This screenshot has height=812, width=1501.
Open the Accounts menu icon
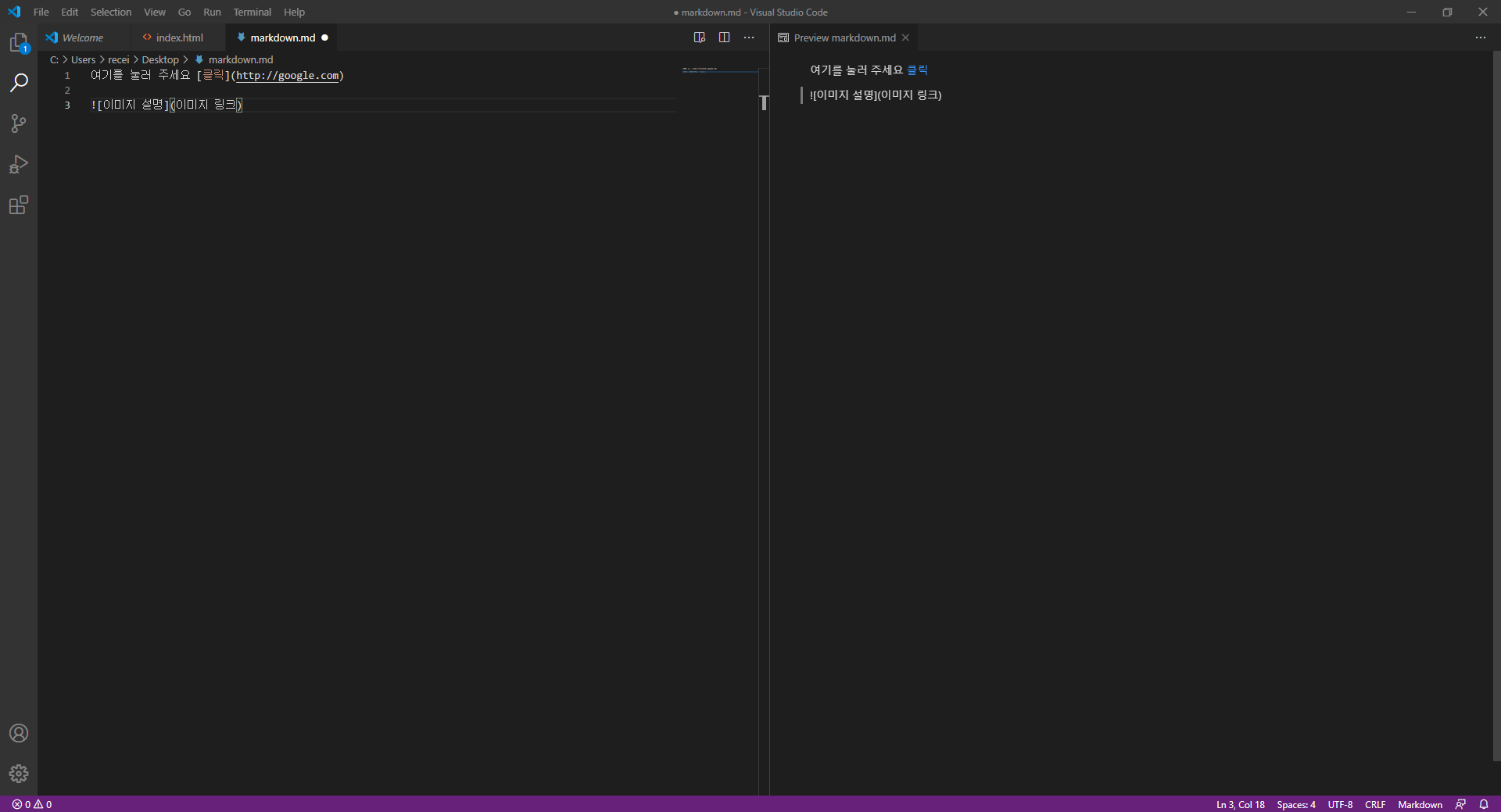point(19,733)
